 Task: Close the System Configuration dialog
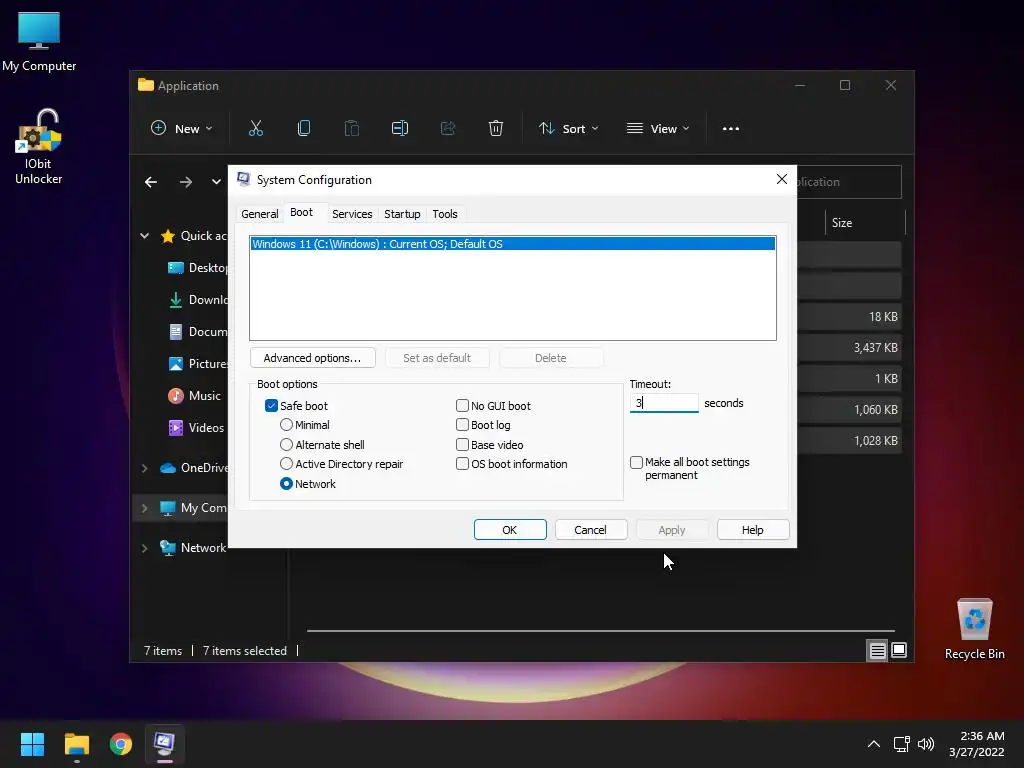(x=782, y=179)
